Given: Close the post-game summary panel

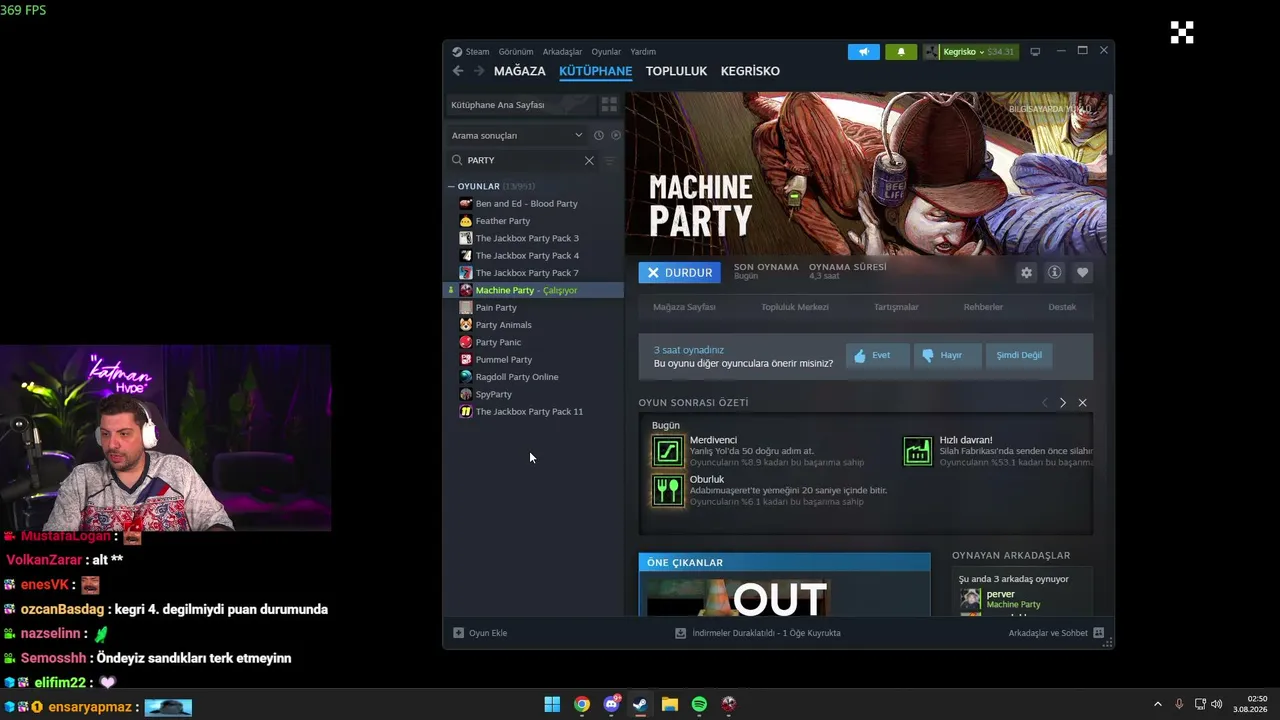Looking at the screenshot, I should tap(1082, 403).
